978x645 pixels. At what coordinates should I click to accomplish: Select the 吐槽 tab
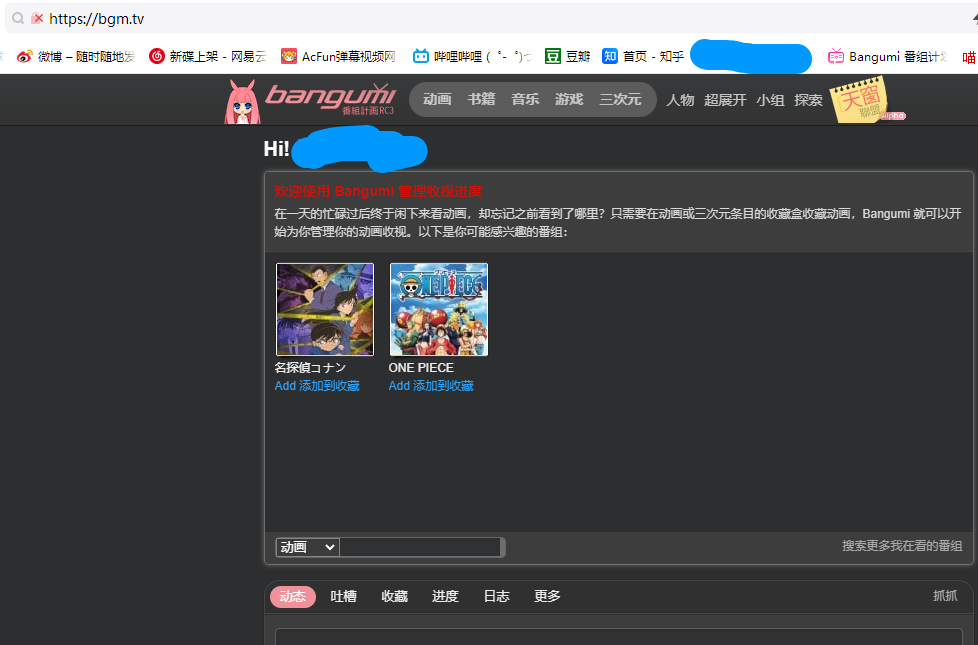[343, 596]
